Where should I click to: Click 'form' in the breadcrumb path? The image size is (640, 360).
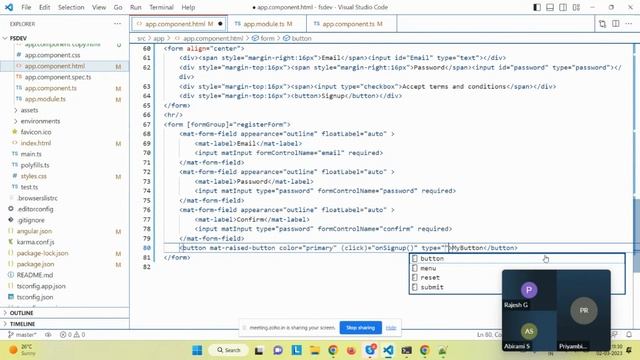267,38
